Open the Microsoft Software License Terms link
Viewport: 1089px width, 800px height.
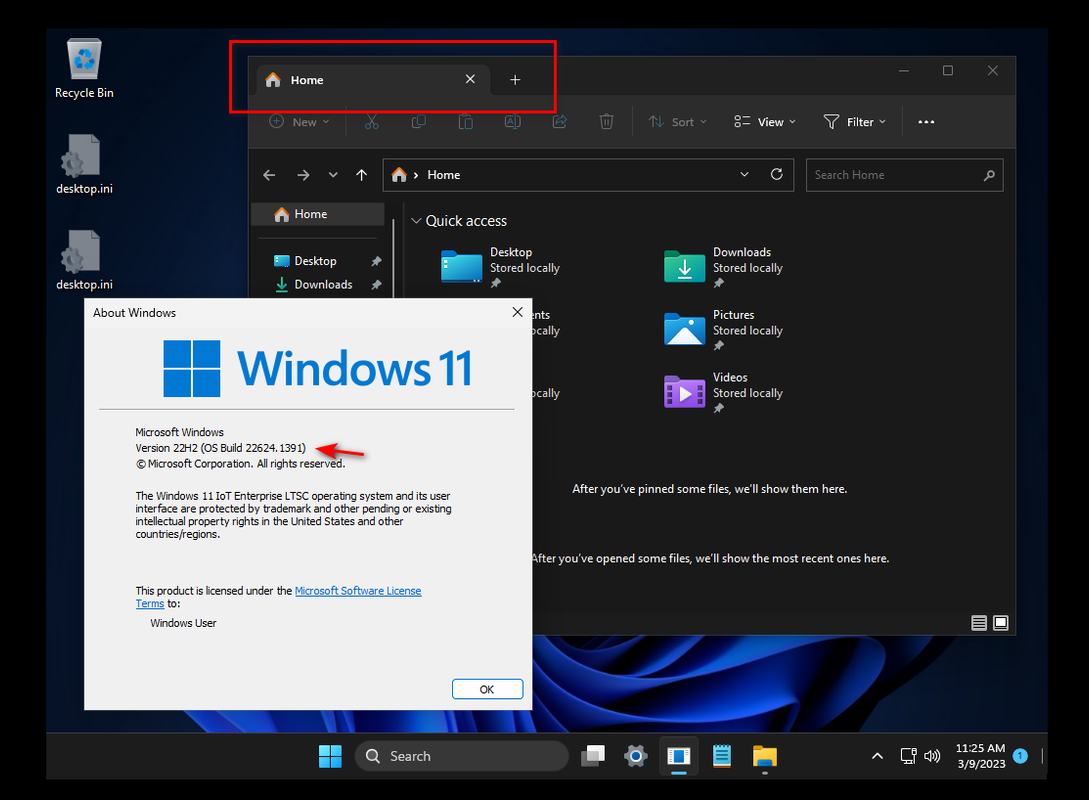click(358, 590)
